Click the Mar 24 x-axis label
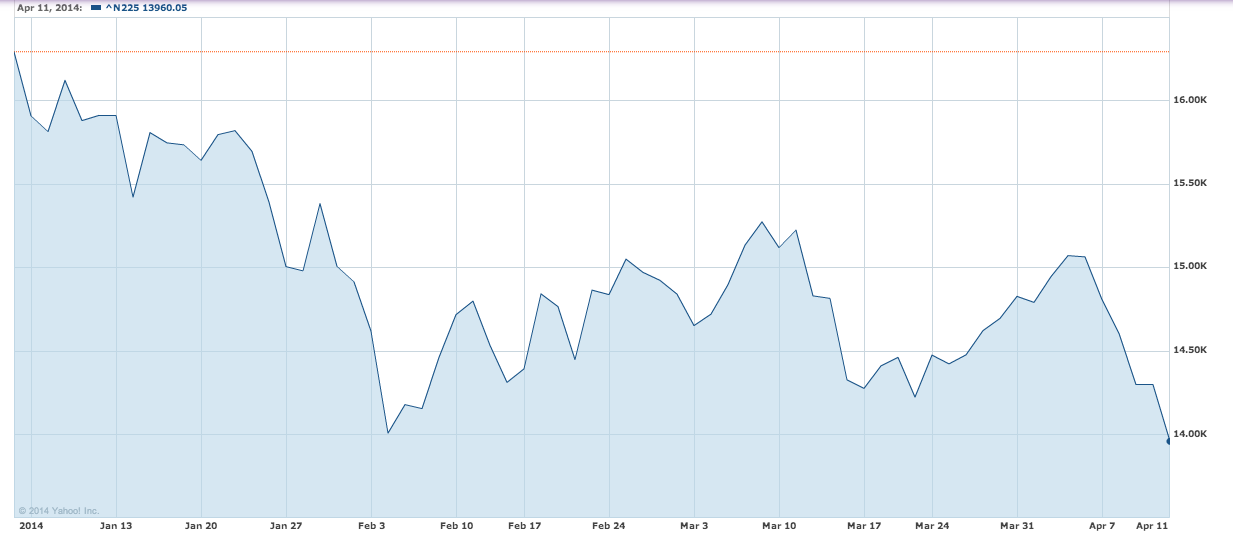This screenshot has width=1233, height=533. 932,525
